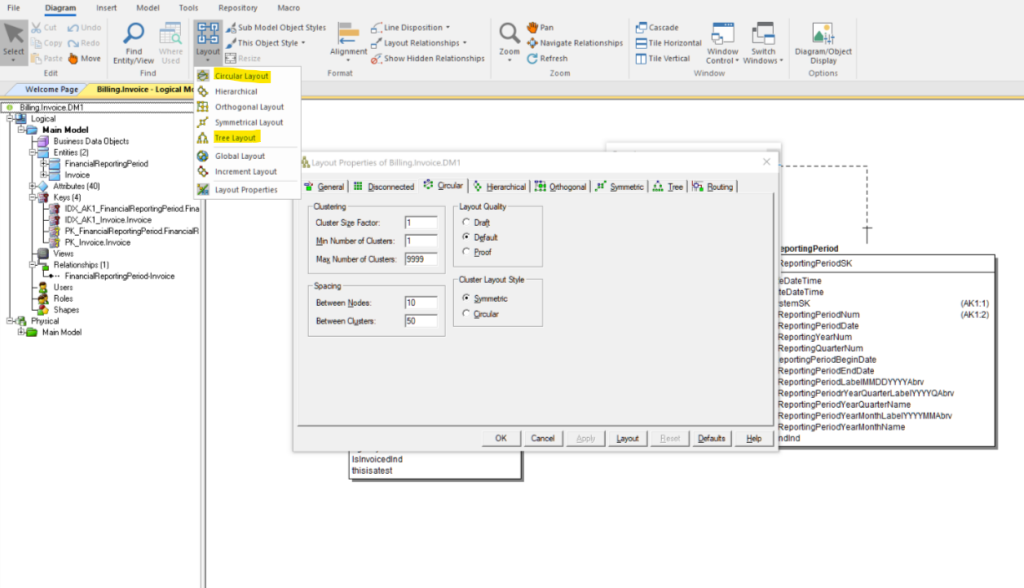Select the Invoice entity in the tree

pyautogui.click(x=77, y=175)
